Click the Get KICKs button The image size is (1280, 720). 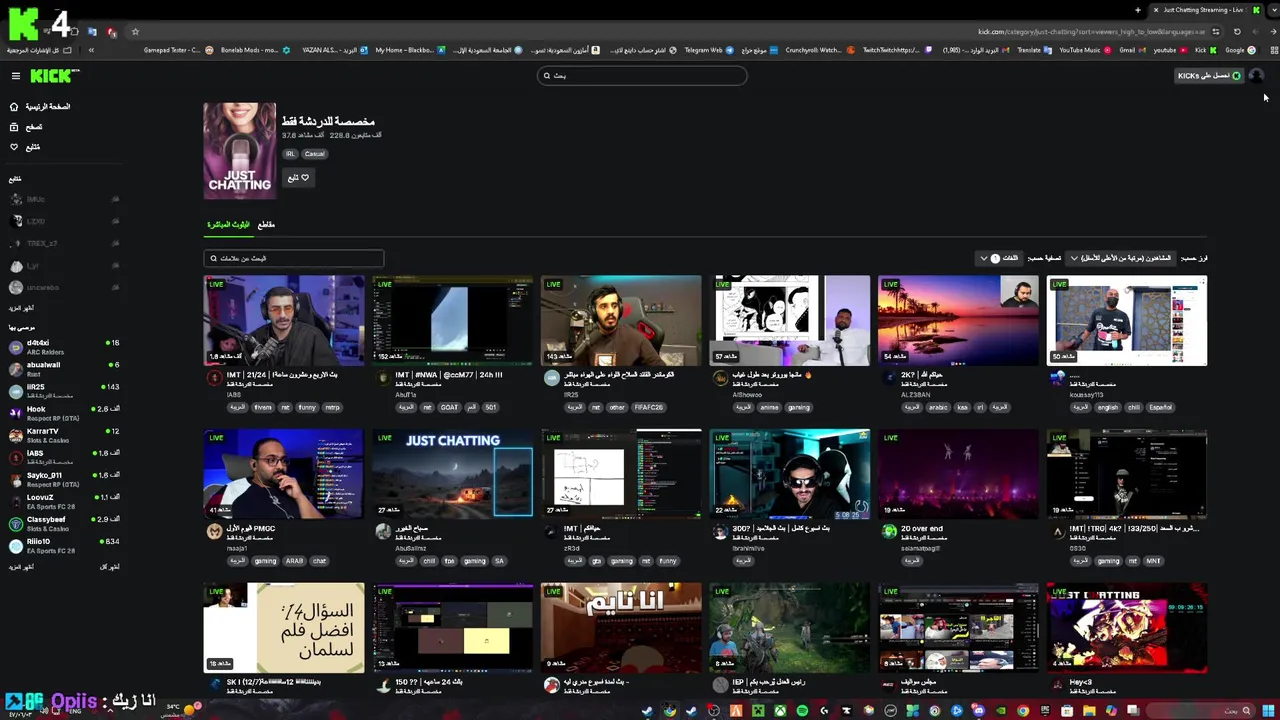point(1208,75)
